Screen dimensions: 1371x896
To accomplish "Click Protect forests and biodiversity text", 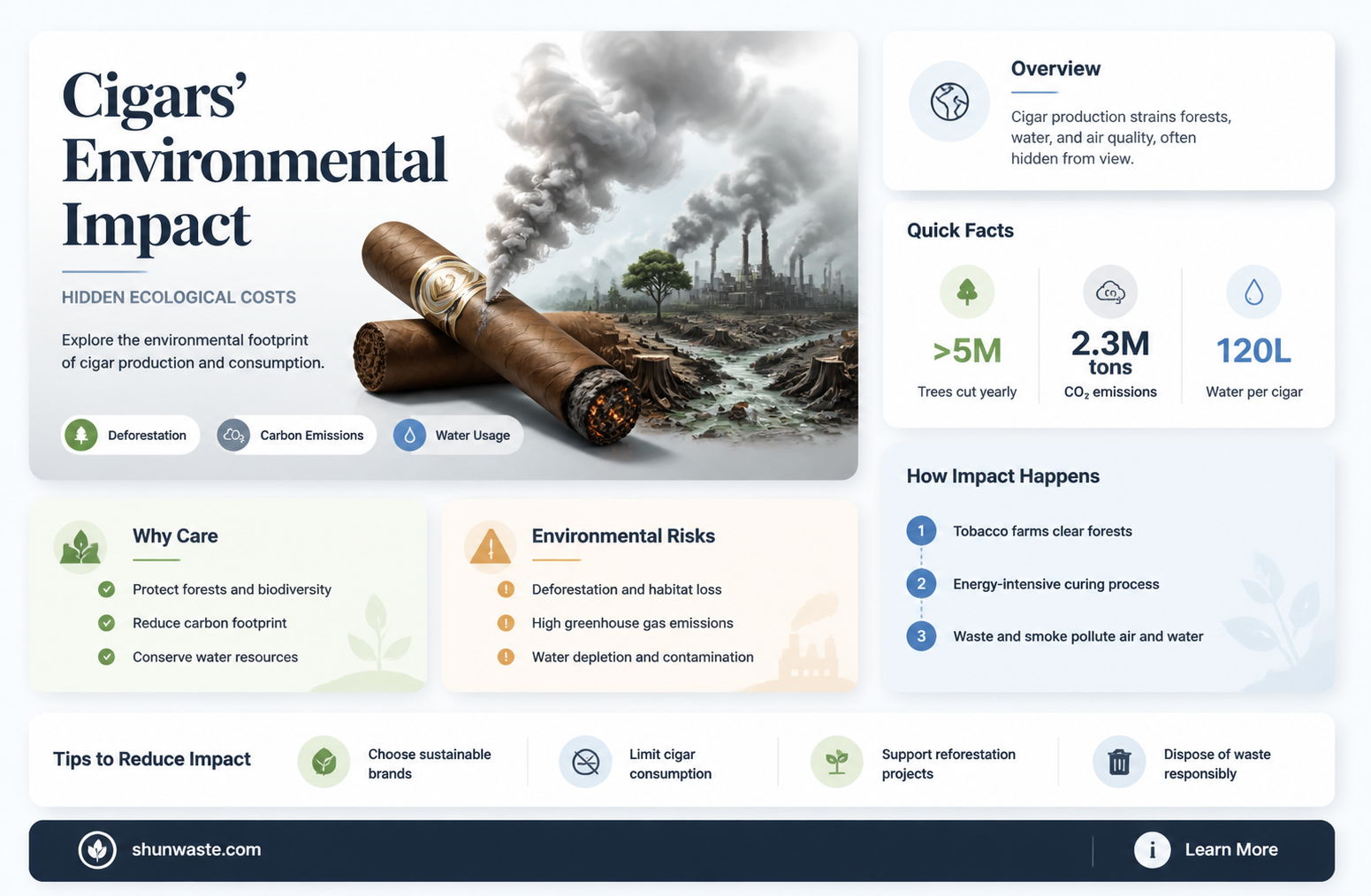I will point(232,589).
